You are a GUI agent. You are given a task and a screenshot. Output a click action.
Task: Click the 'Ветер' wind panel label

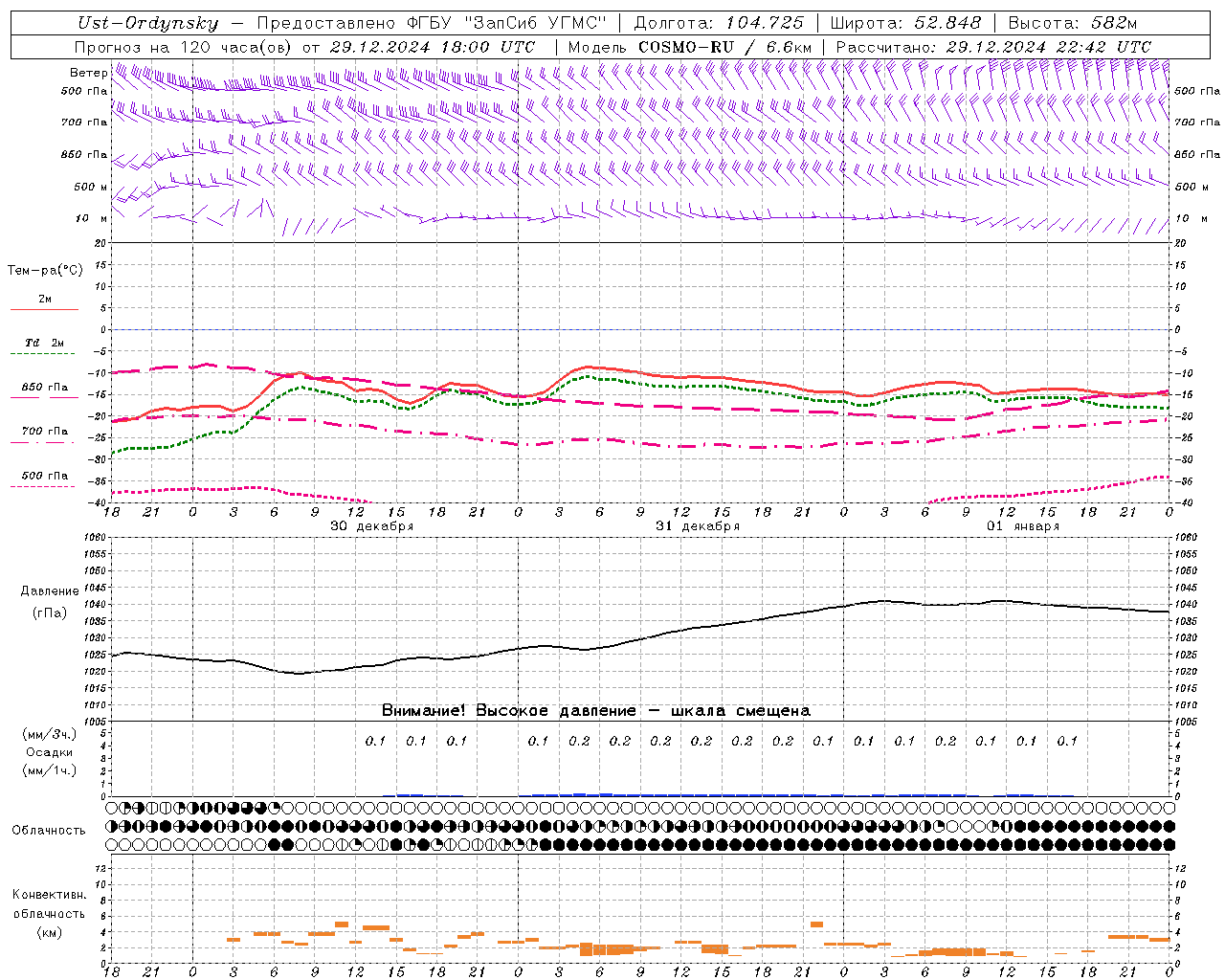[88, 73]
